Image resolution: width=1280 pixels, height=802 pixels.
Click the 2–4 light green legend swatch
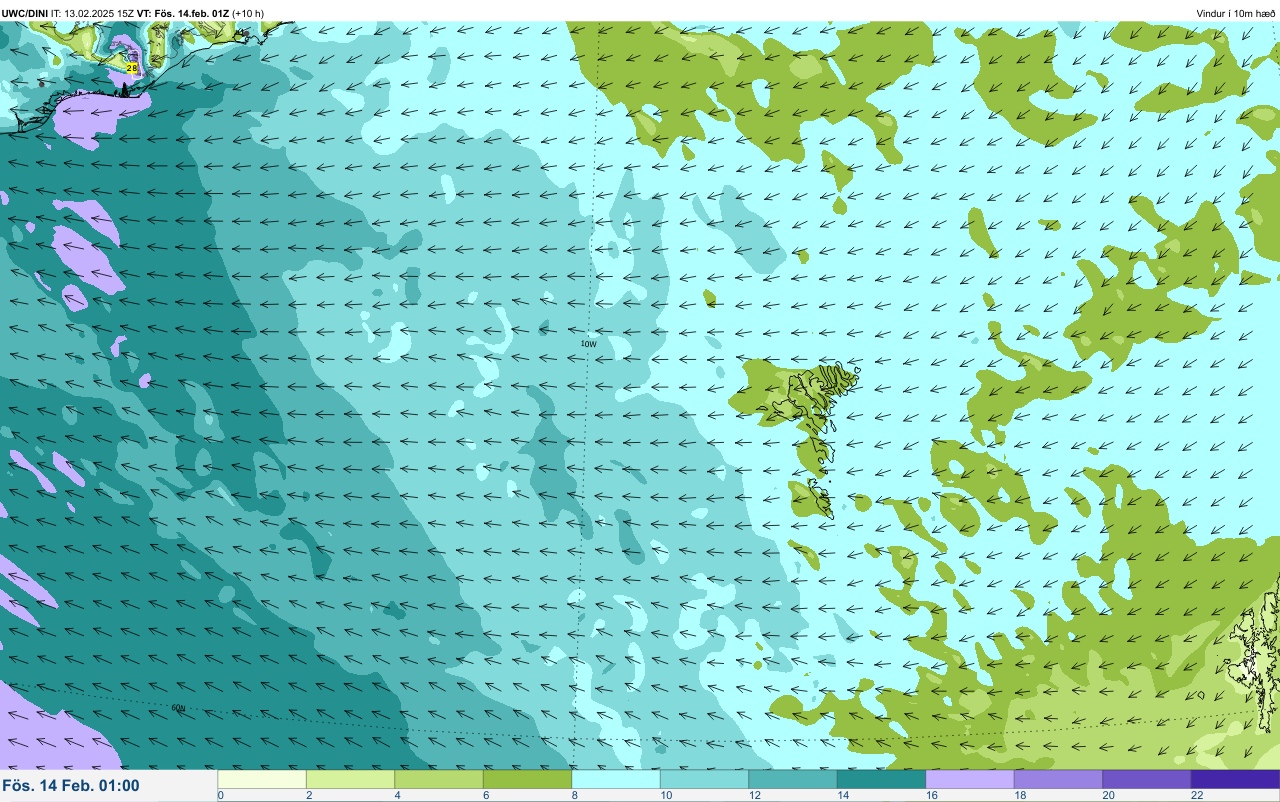[350, 779]
